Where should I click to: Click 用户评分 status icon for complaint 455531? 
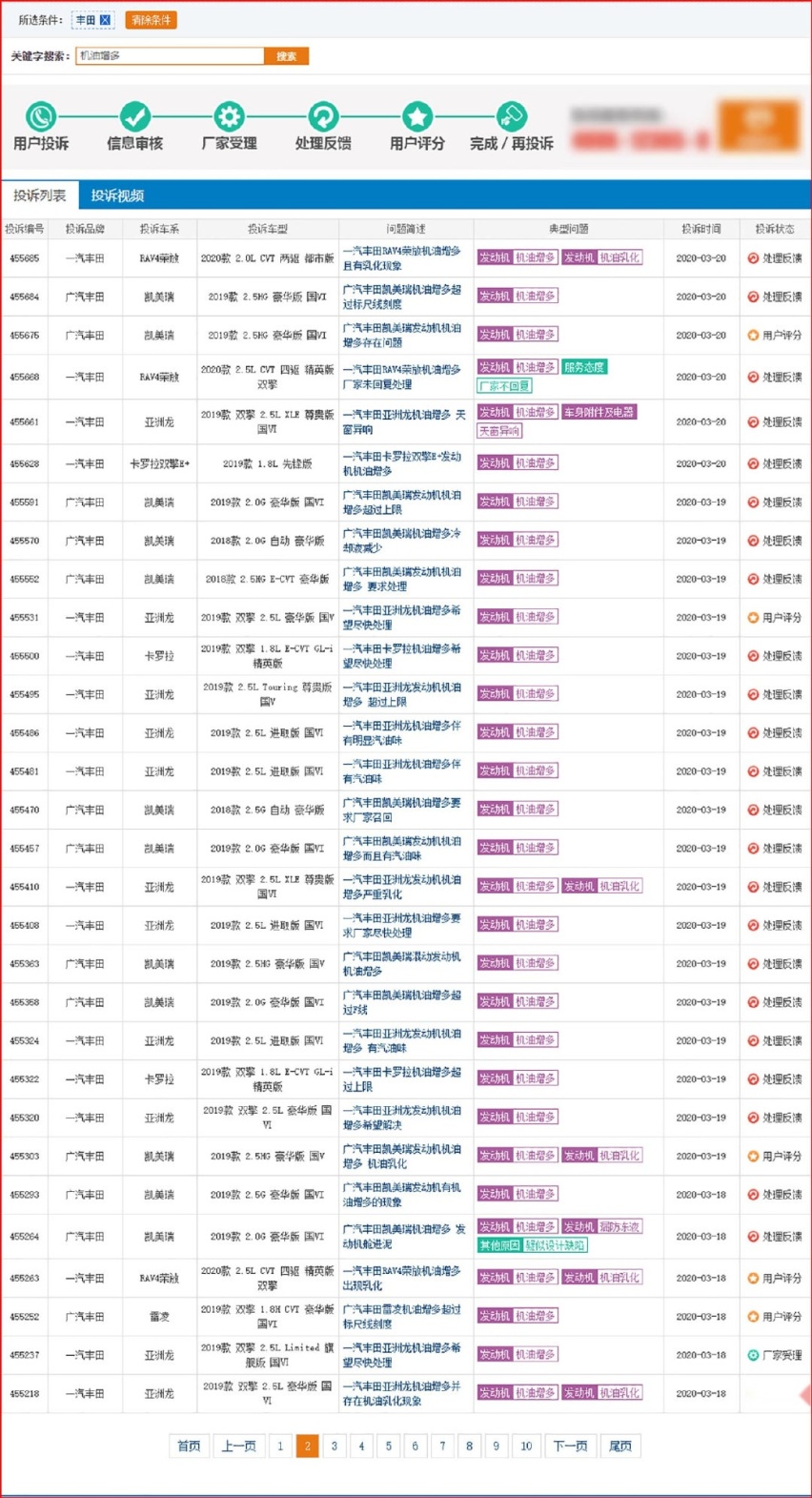pyautogui.click(x=753, y=618)
